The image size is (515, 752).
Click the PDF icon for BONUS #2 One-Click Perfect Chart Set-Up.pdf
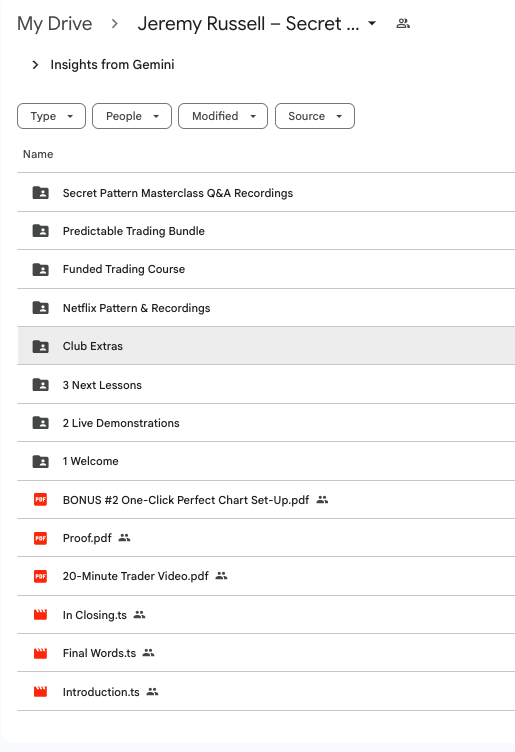(40, 500)
